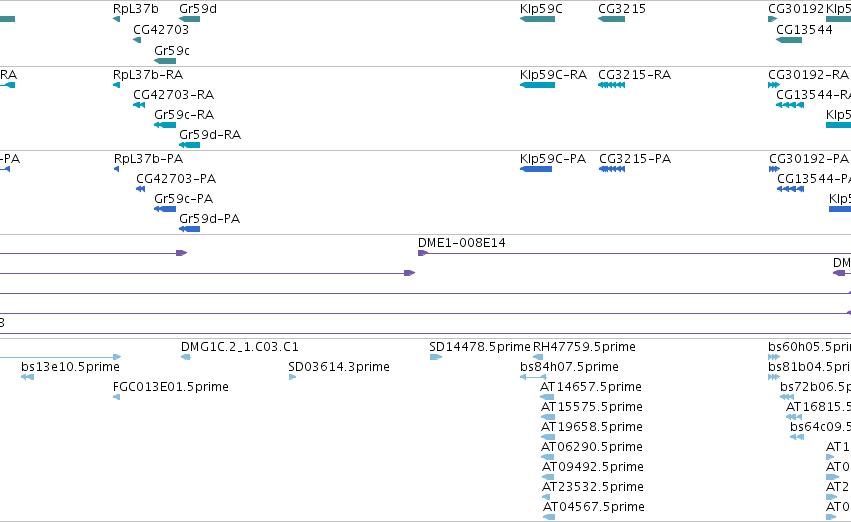Screen dimensions: 851x522
Task: Select the Klp59C gene label
Action: 541,9
